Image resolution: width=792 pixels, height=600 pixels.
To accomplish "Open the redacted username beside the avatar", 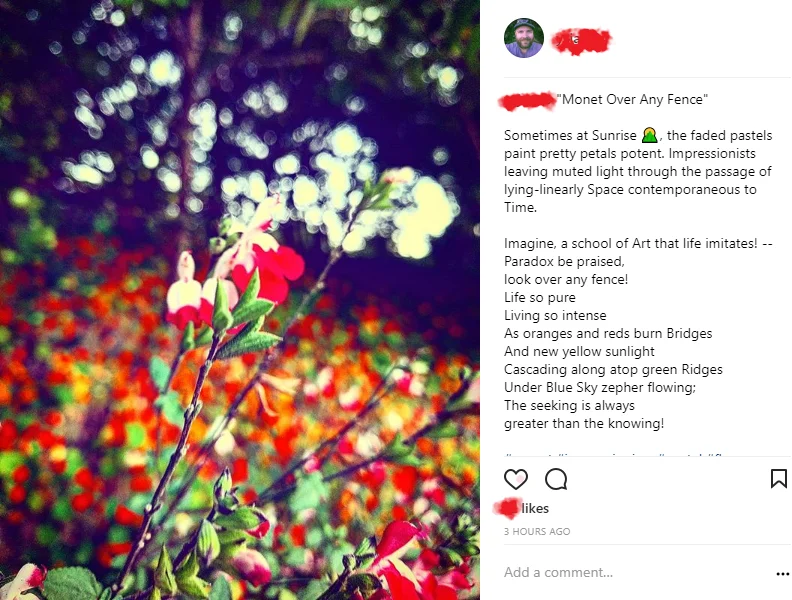I will (x=581, y=41).
